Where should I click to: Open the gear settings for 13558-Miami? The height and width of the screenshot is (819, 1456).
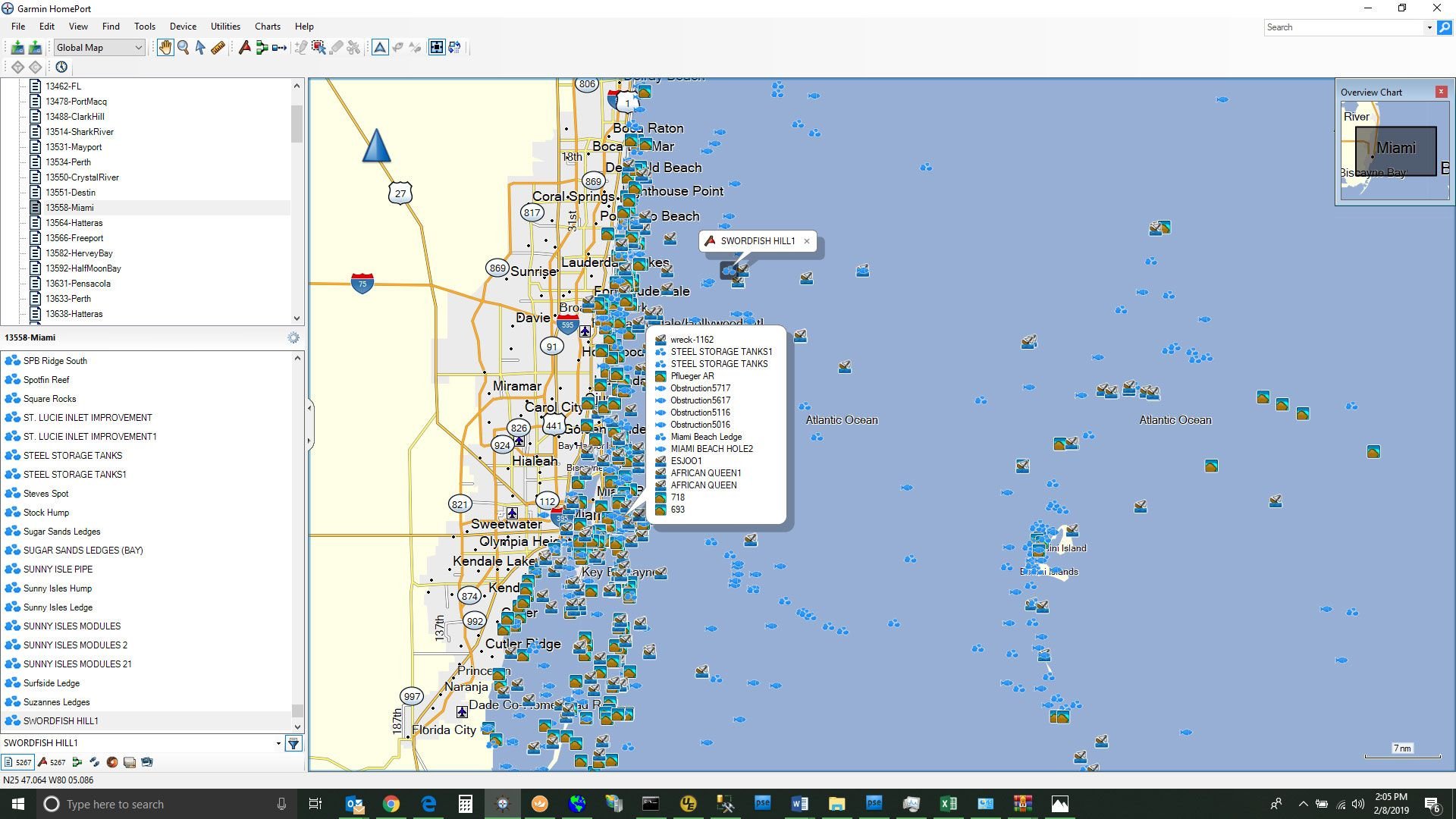tap(293, 338)
